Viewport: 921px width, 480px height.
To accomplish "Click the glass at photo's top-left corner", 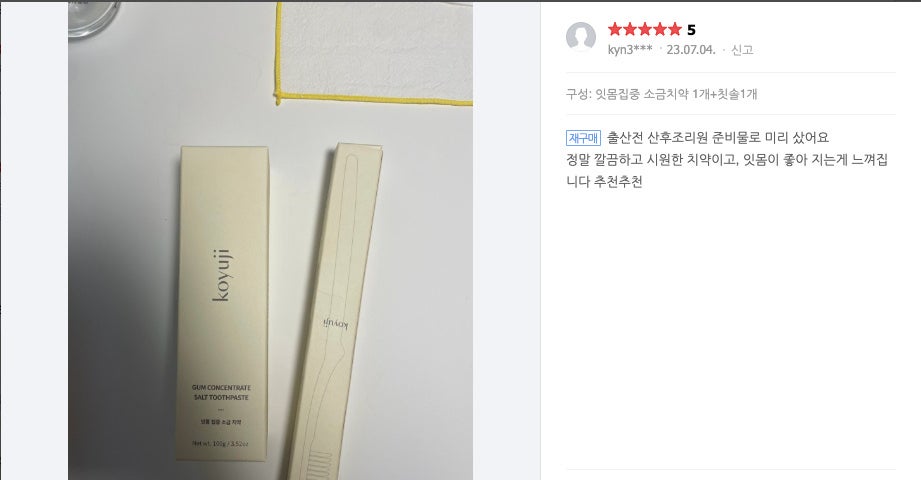I will click(93, 21).
